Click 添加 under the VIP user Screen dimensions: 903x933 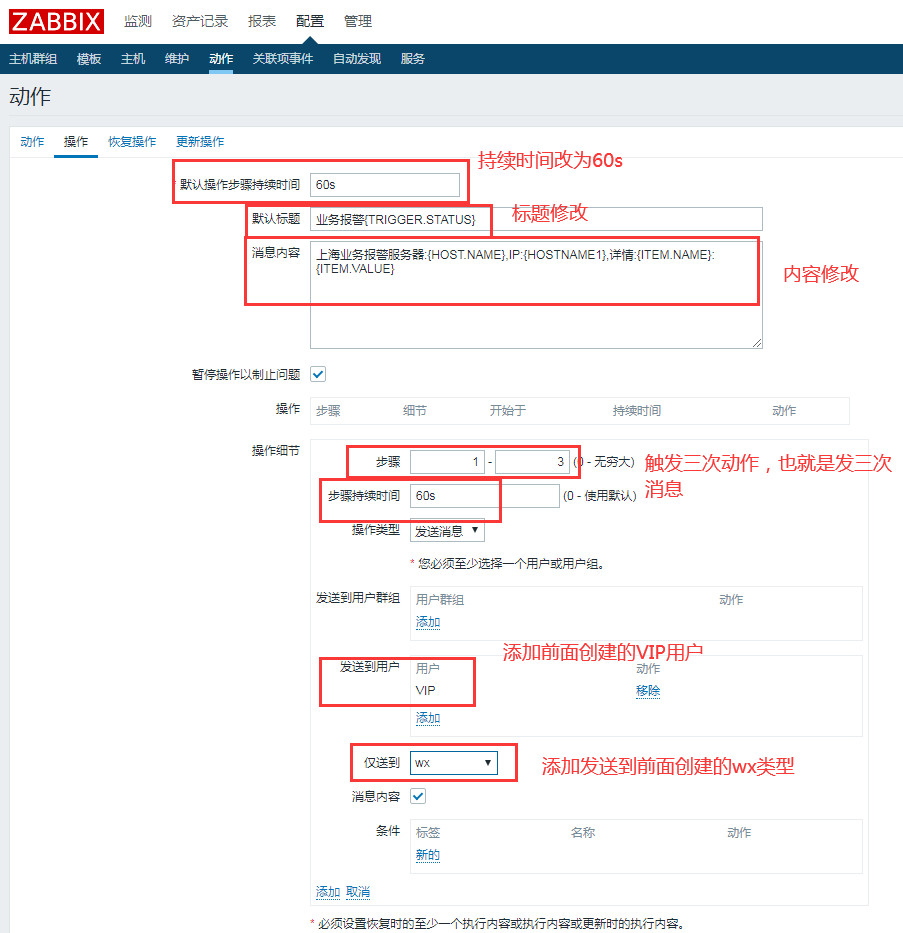pyautogui.click(x=428, y=718)
